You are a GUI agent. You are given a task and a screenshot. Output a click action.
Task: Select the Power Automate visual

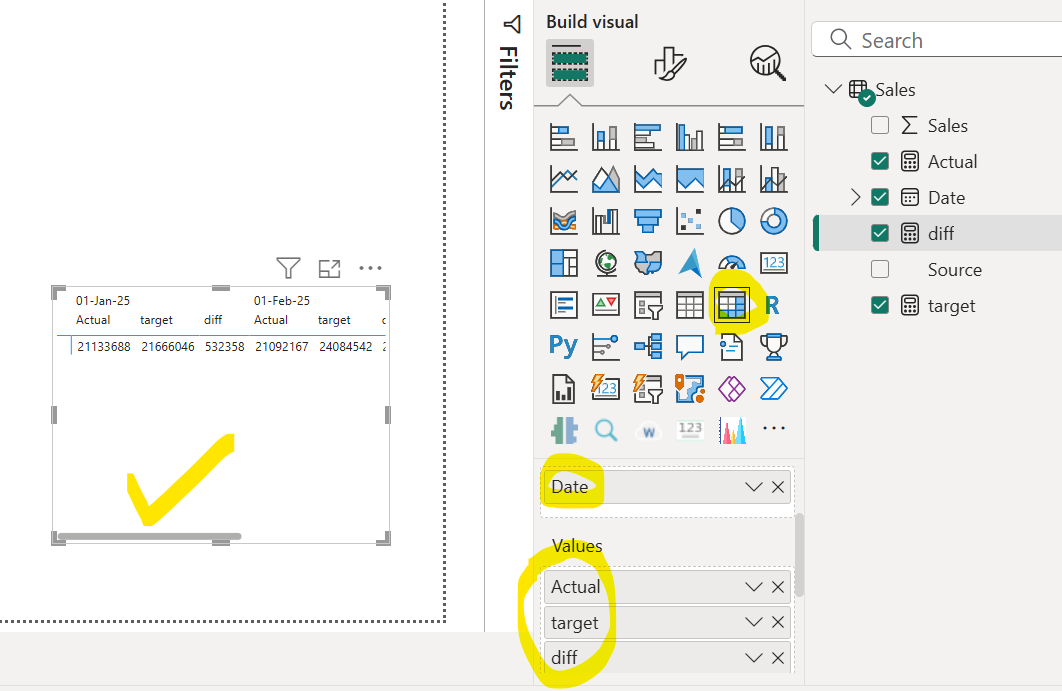tap(773, 389)
